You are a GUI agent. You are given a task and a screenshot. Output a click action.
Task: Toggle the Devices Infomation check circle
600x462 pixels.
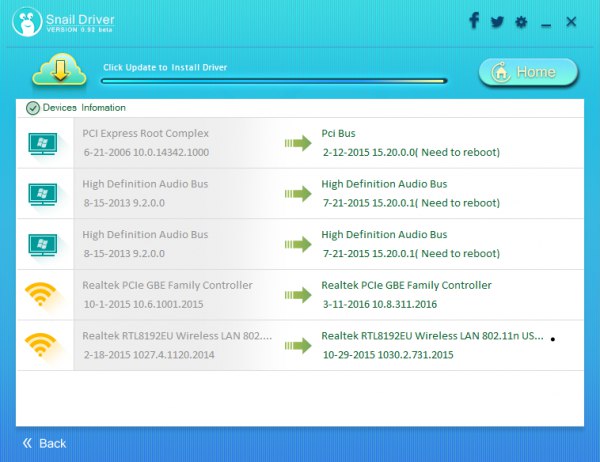click(33, 108)
